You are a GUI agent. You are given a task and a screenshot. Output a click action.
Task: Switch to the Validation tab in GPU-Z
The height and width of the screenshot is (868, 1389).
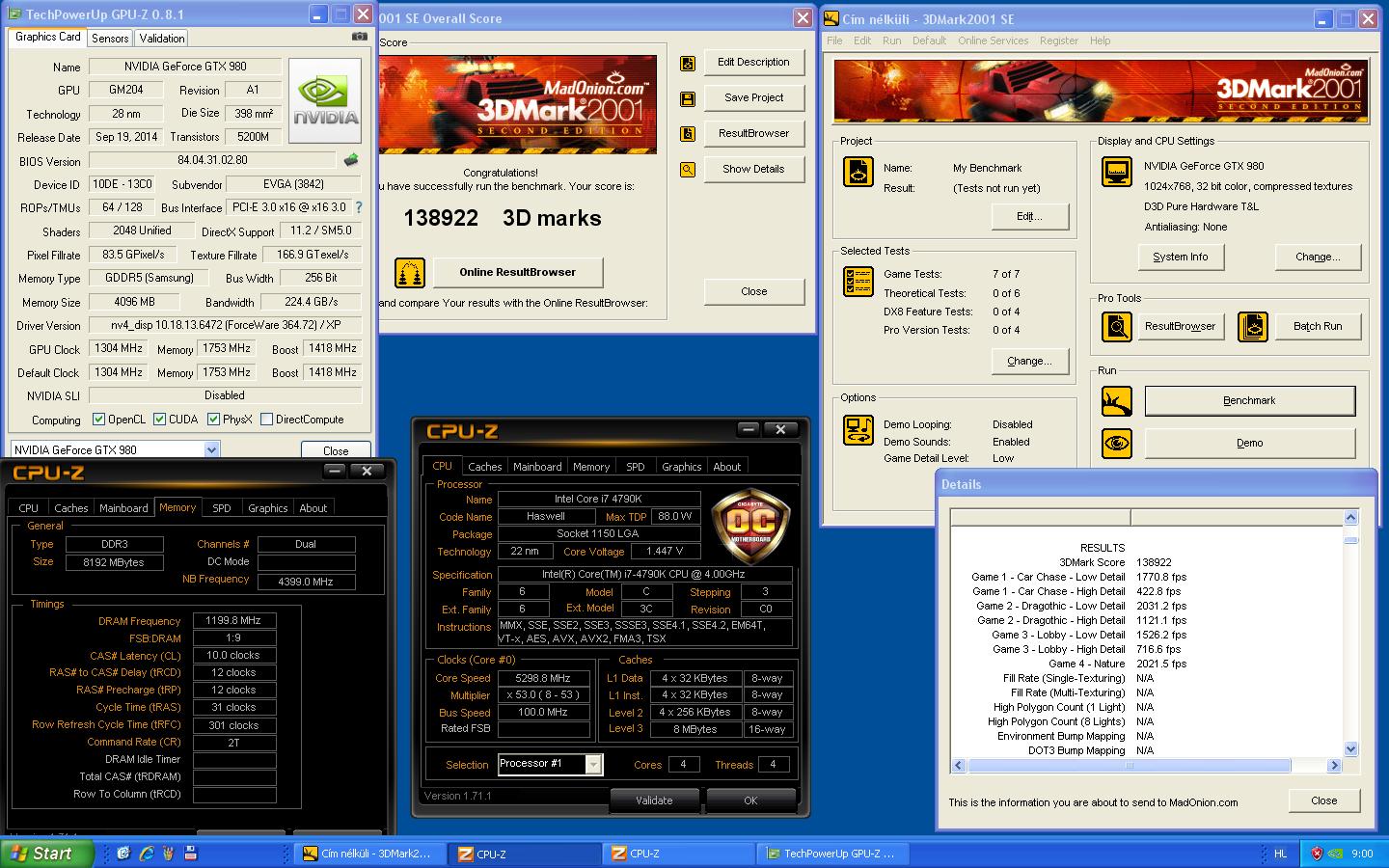click(x=161, y=39)
